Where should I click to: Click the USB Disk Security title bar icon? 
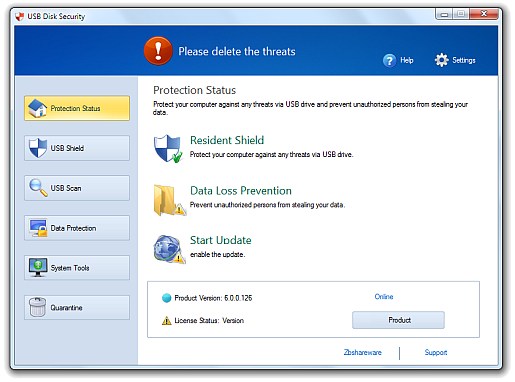coord(20,16)
